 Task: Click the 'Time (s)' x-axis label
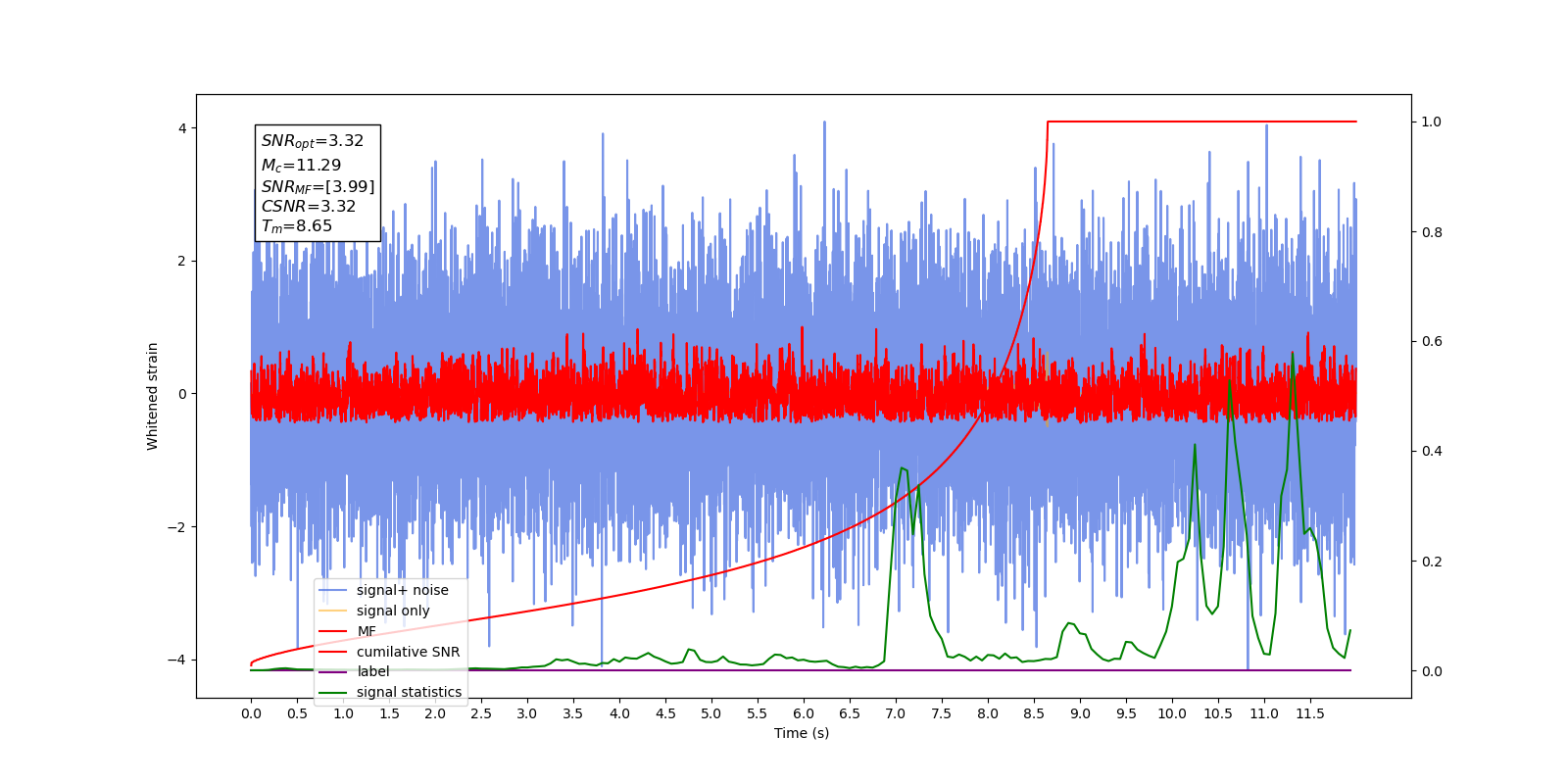pyautogui.click(x=802, y=733)
